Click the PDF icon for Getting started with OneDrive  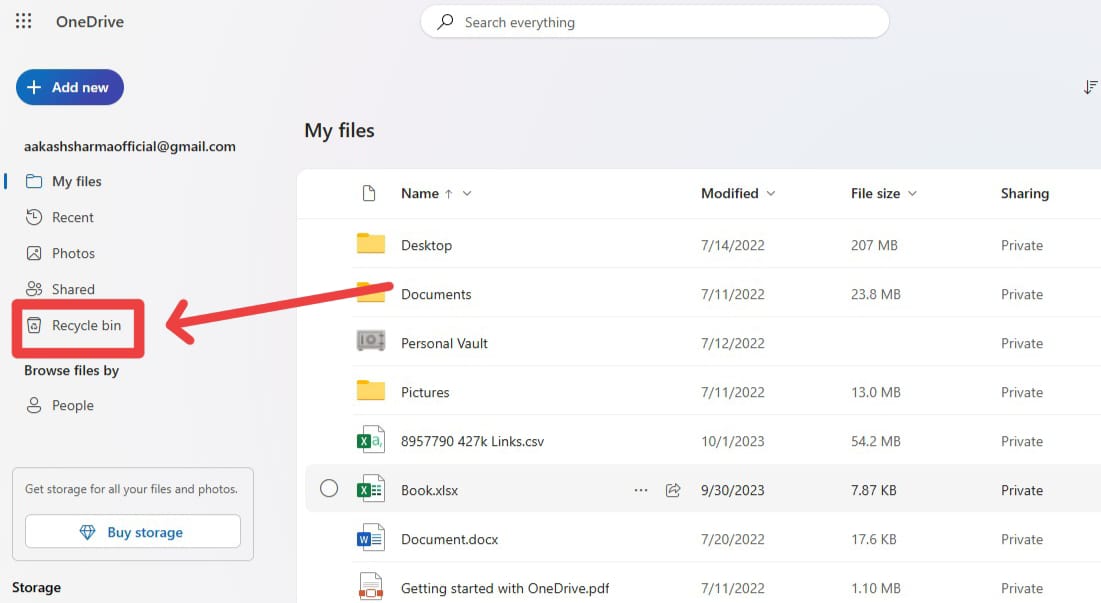371,587
